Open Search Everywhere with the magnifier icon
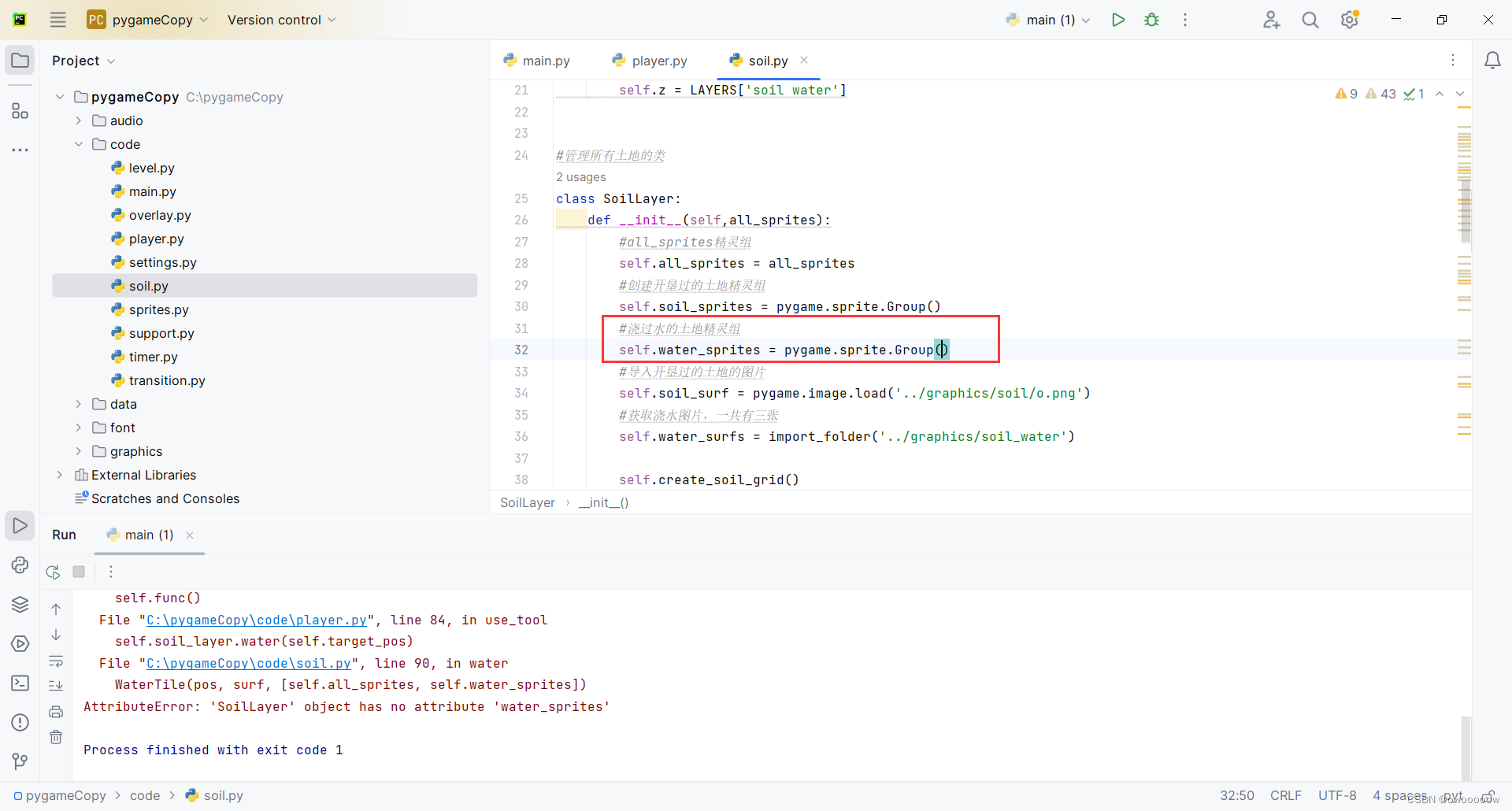The width and height of the screenshot is (1512, 811). (x=1310, y=20)
